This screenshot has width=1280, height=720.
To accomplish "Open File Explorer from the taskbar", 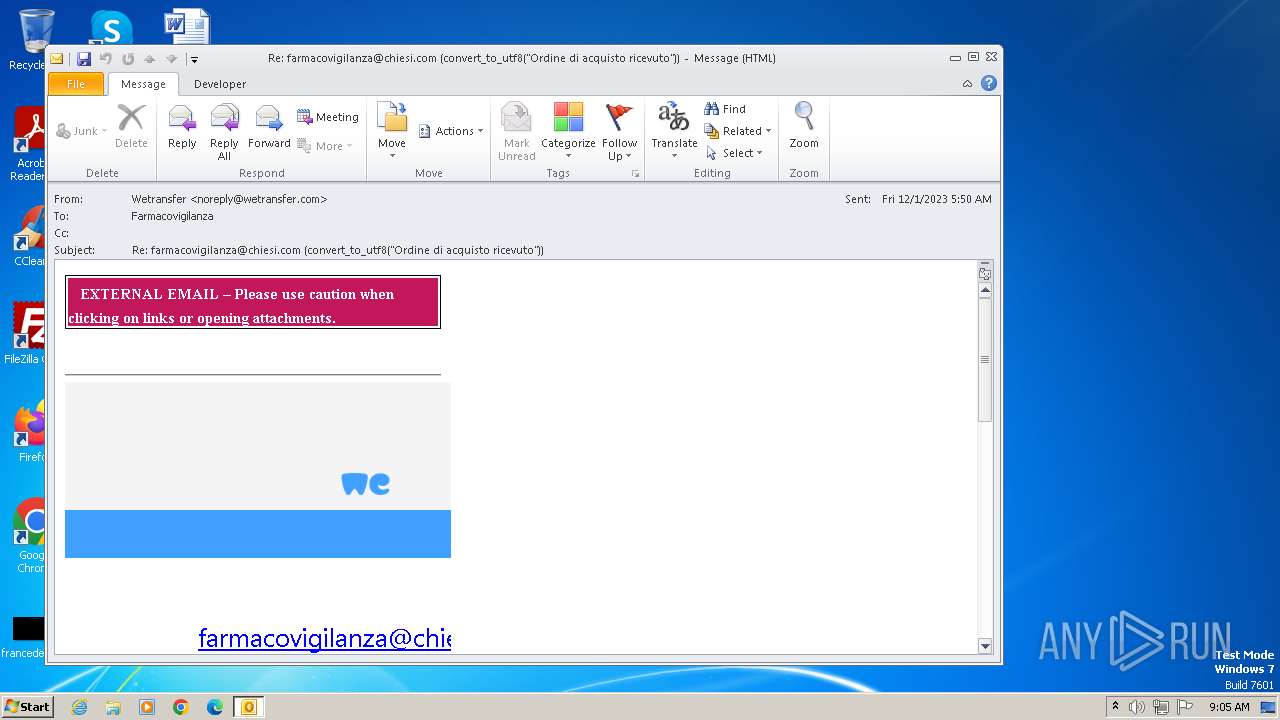I will coord(113,707).
